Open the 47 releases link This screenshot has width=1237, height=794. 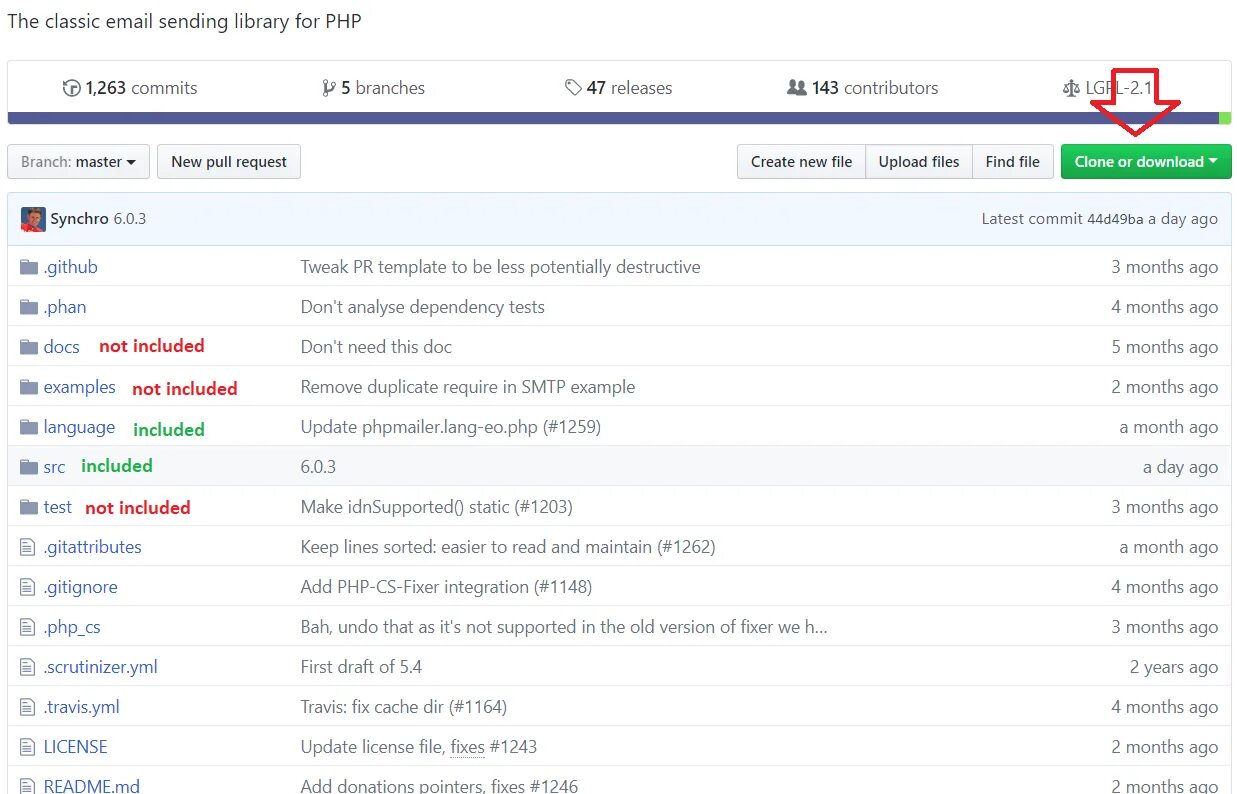click(x=619, y=88)
